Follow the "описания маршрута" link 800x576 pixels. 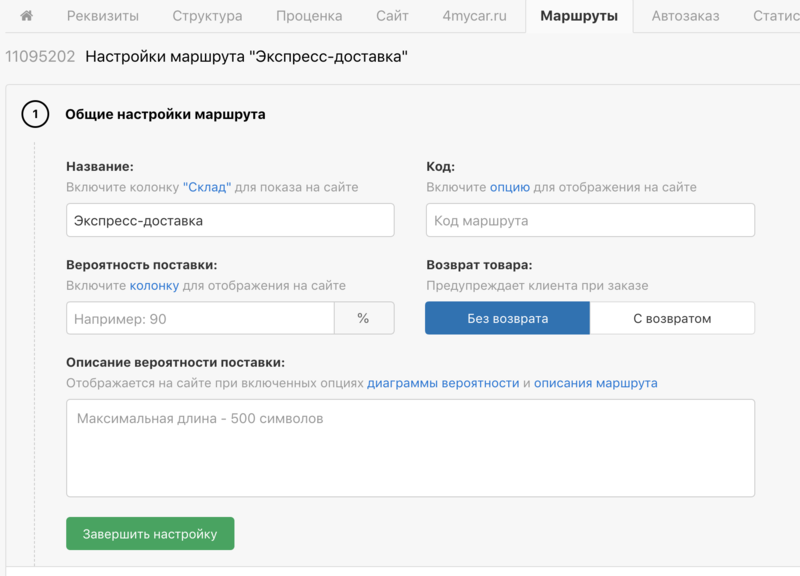click(595, 383)
